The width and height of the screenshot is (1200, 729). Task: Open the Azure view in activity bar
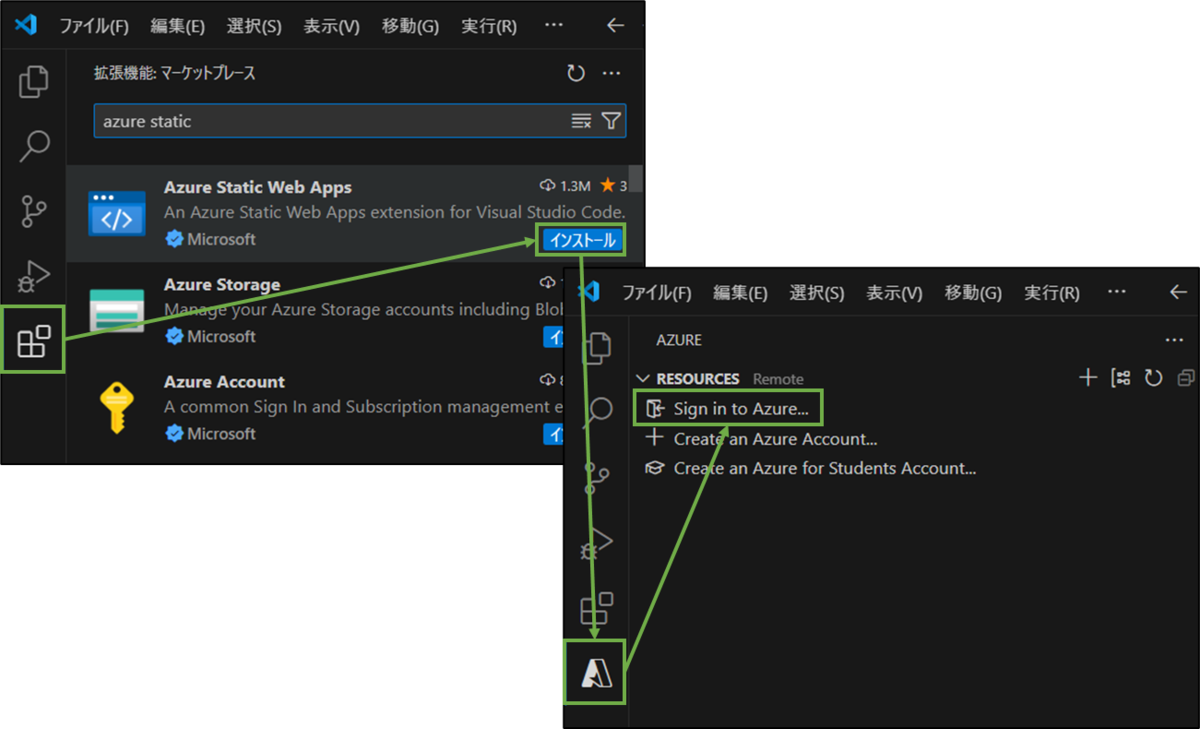click(x=597, y=672)
